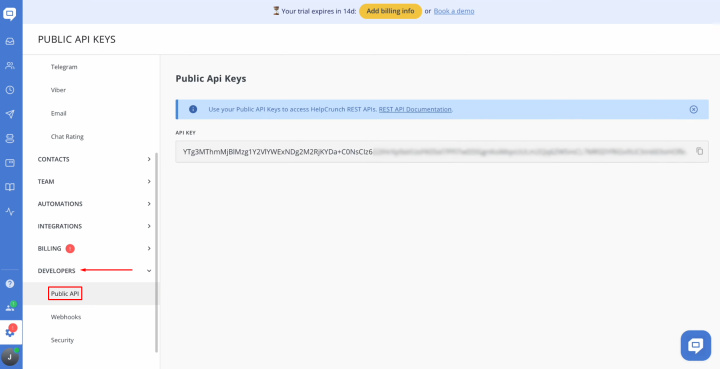This screenshot has height=369, width=720.
Task: Copy the API key with copy icon
Action: (699, 151)
